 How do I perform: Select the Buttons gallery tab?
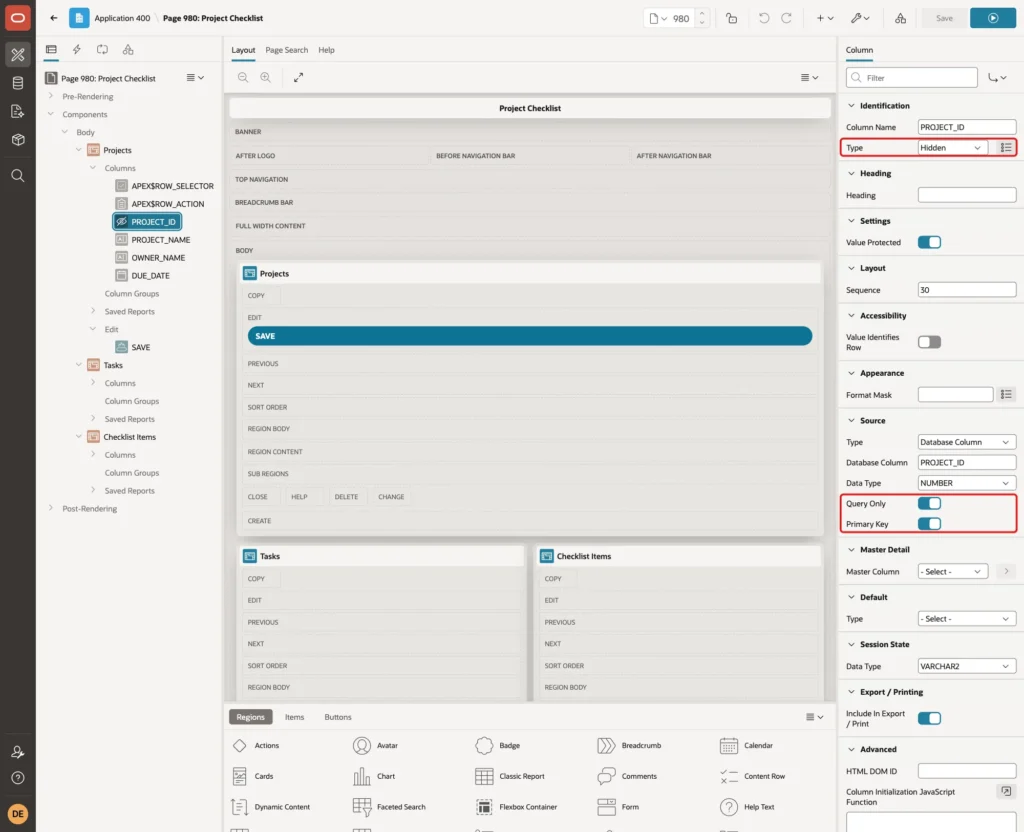point(338,717)
